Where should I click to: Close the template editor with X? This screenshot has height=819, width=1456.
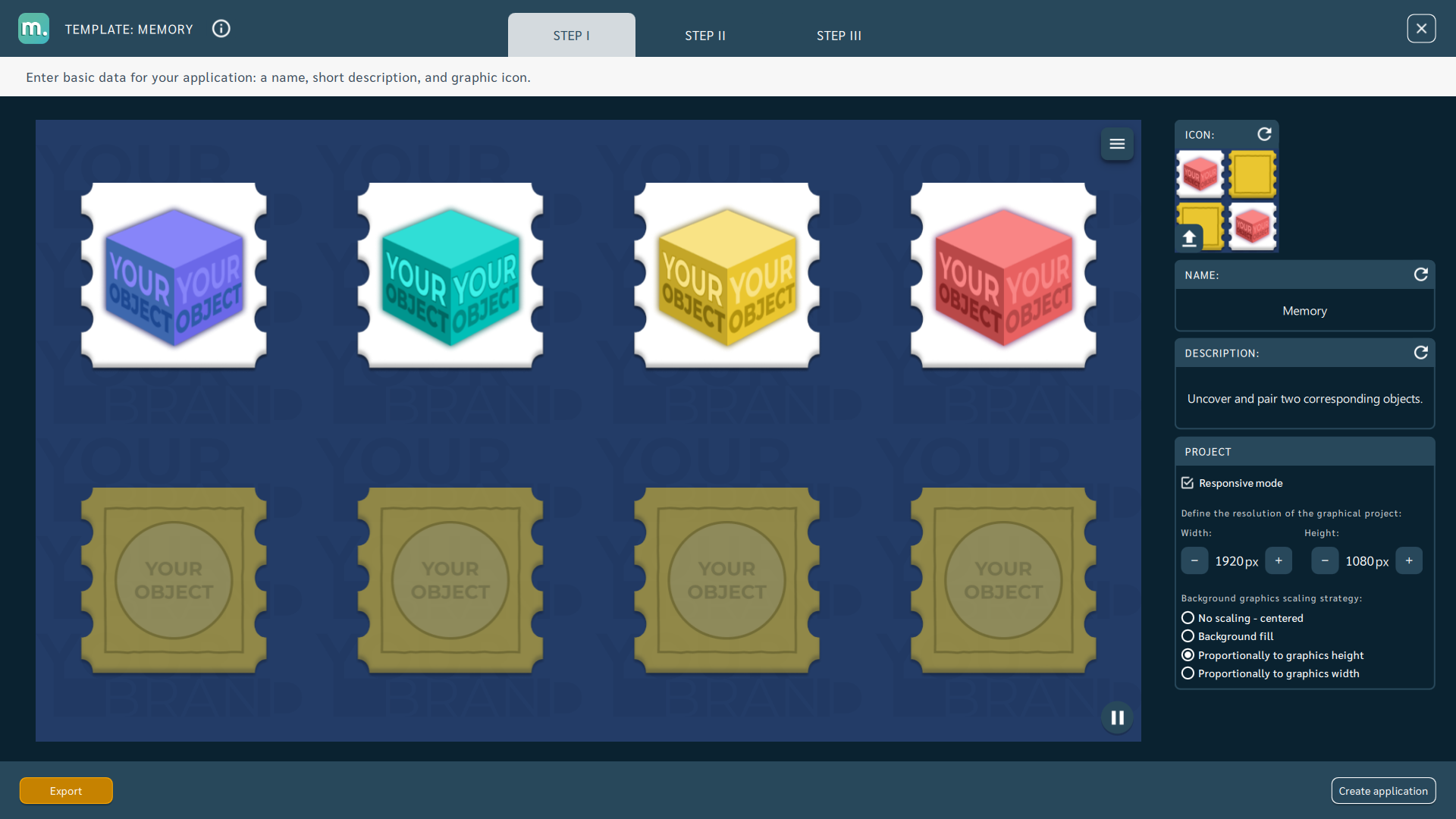(1421, 29)
